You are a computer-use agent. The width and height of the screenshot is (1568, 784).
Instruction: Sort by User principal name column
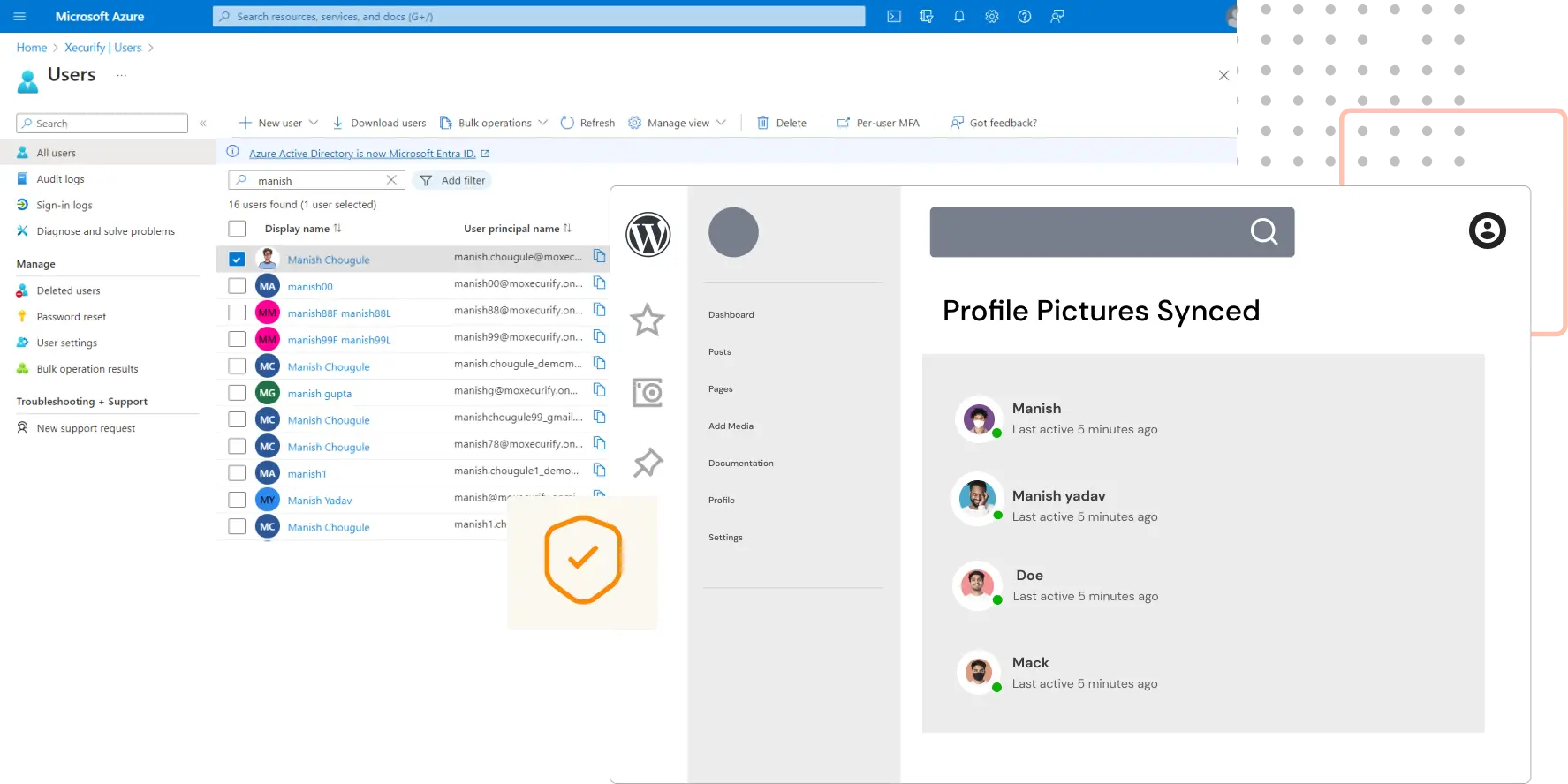tap(518, 229)
